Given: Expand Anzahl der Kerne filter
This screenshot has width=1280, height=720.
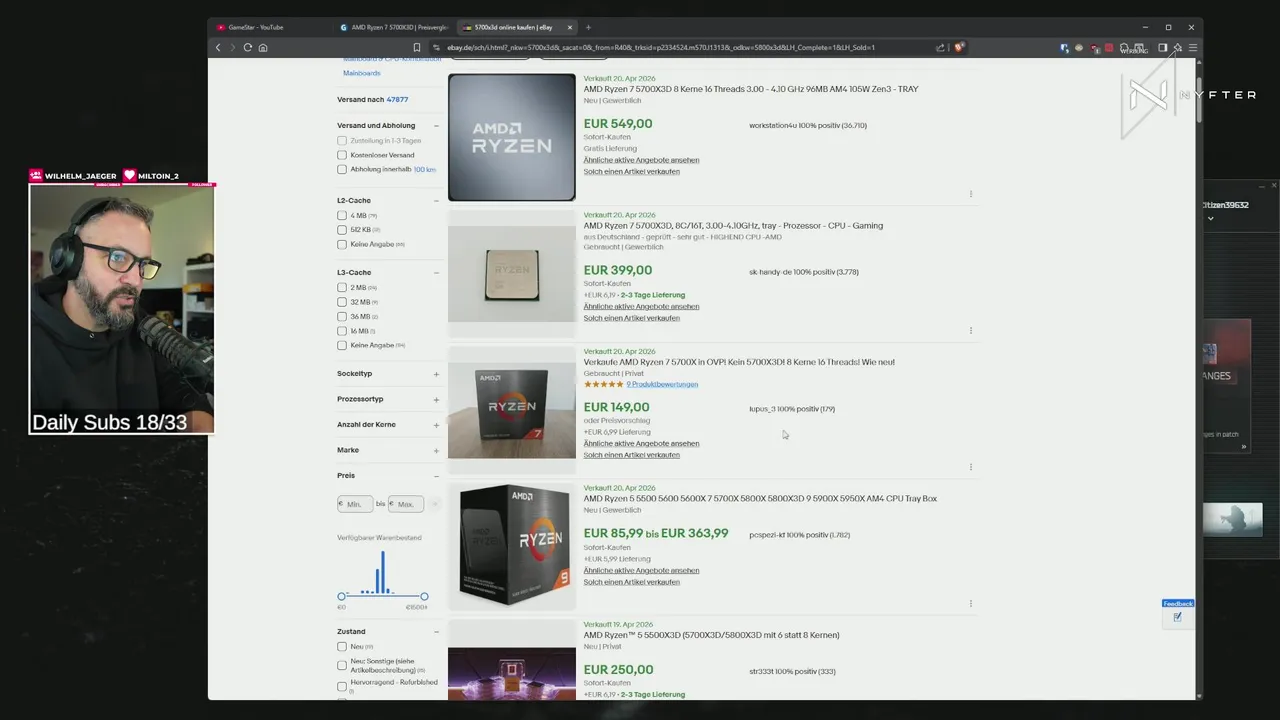Looking at the screenshot, I should point(436,425).
